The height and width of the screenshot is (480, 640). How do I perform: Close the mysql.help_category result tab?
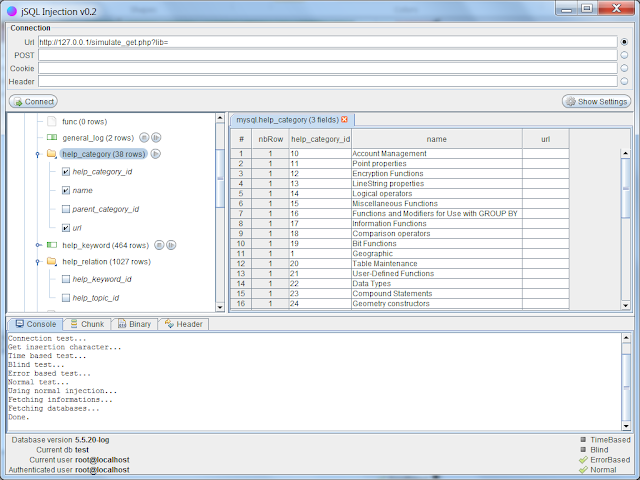[x=344, y=120]
